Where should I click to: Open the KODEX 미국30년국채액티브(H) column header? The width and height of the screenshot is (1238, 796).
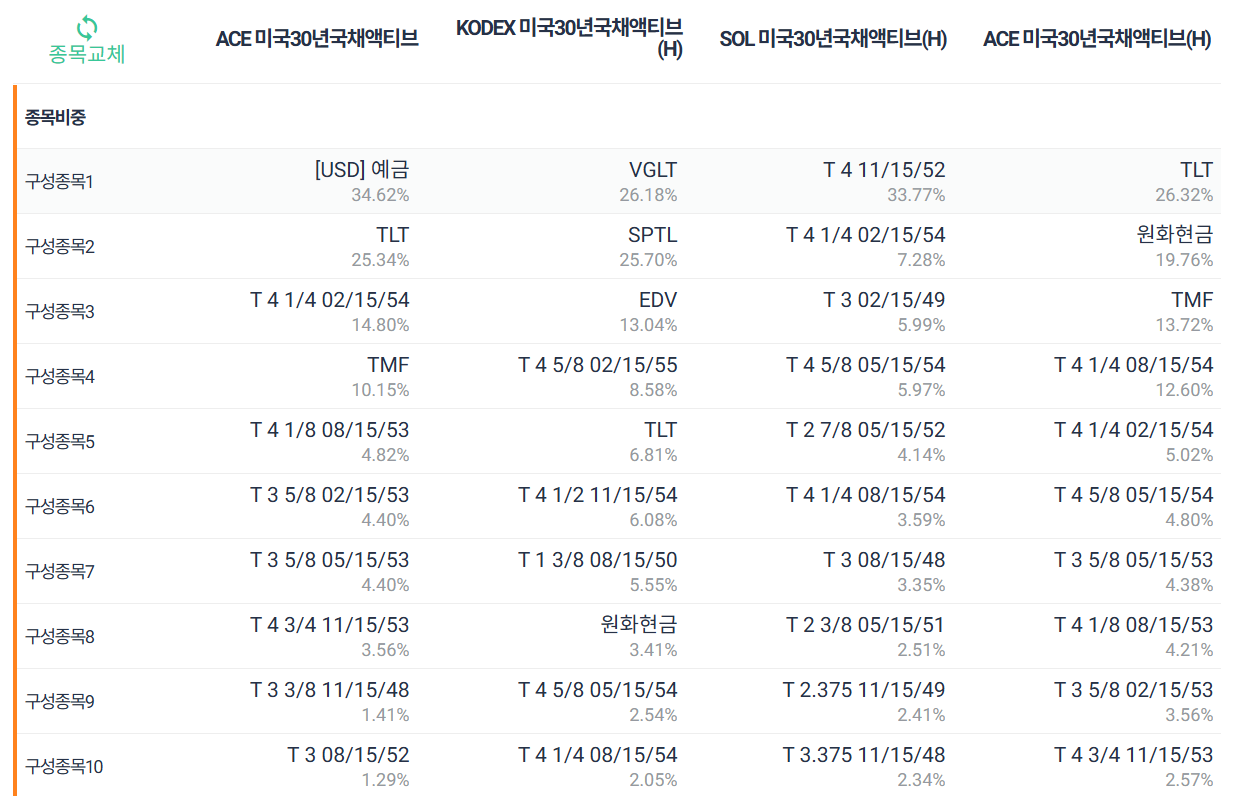569,39
